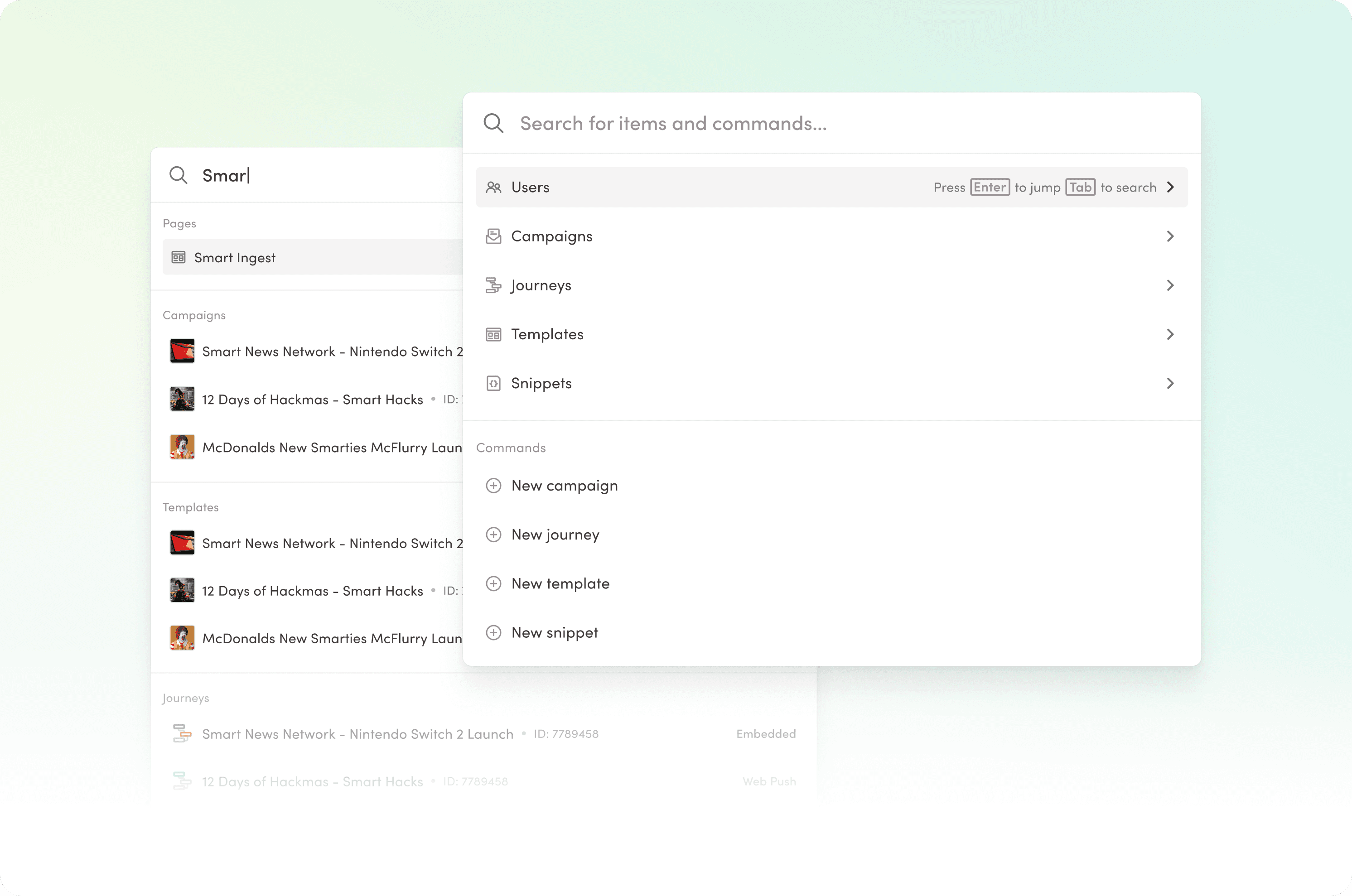
Task: Open Smart News Network journey result
Action: coord(358,734)
